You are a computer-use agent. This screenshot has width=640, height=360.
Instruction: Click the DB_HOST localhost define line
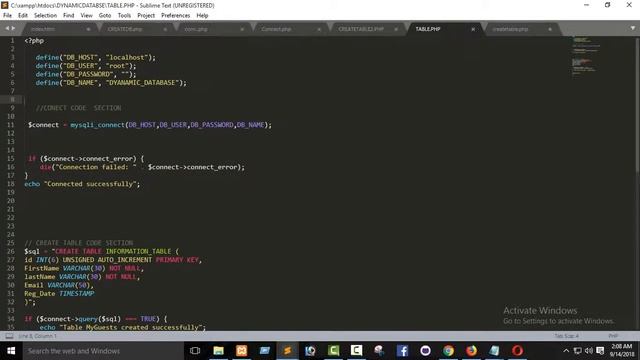pos(96,58)
